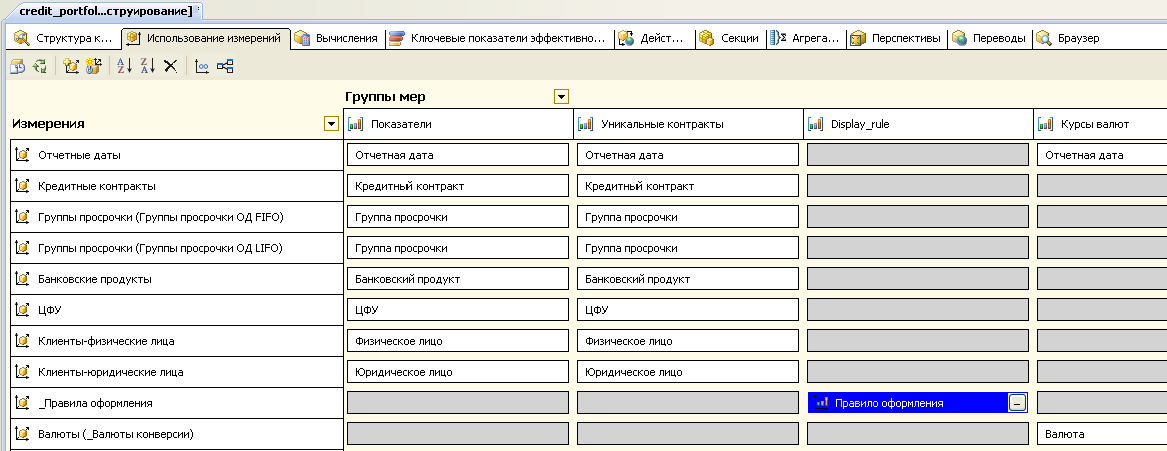Select Клиенты-физические лица dimension row
The image size is (1167, 451).
177,341
